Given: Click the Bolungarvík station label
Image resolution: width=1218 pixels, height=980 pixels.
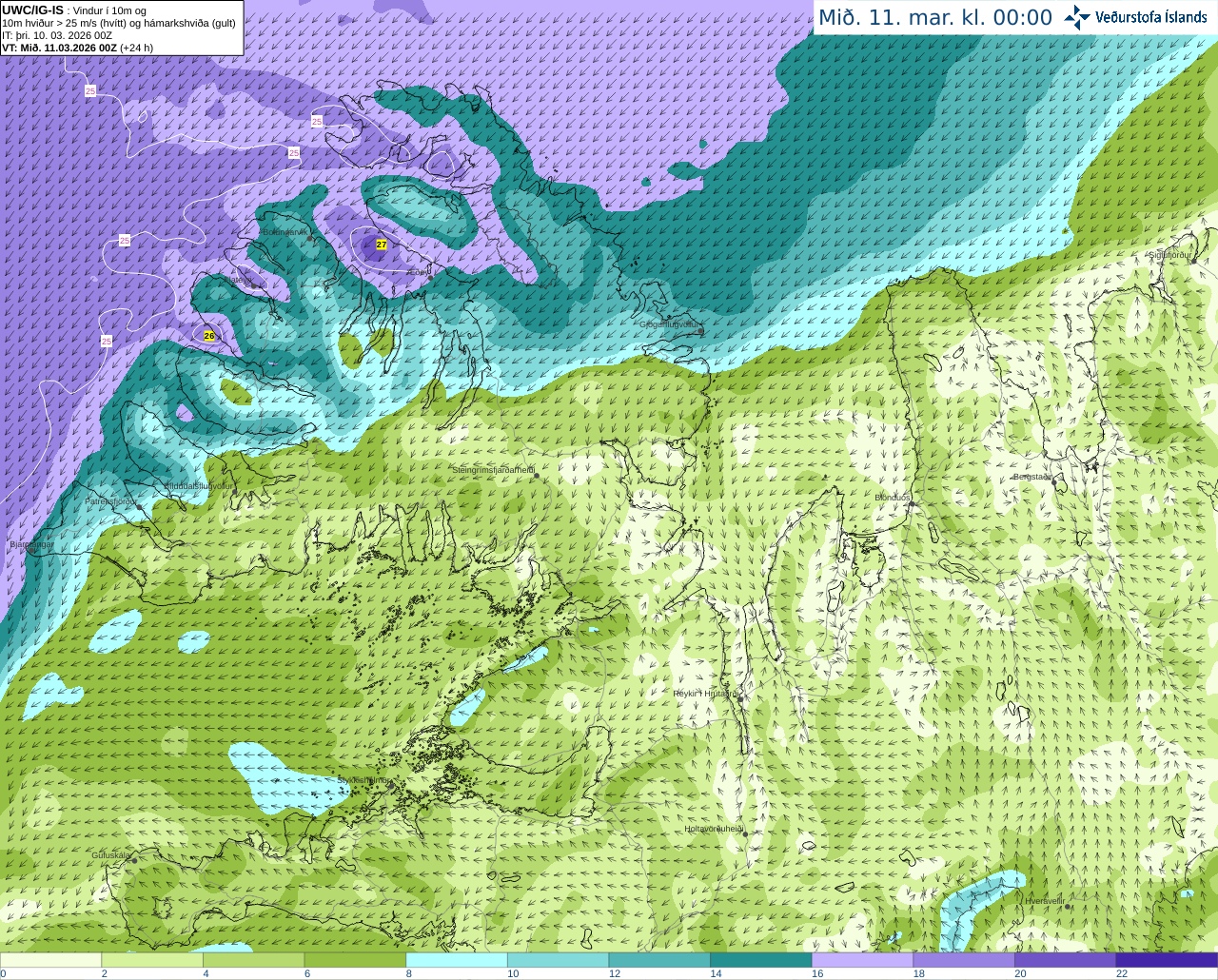Looking at the screenshot, I should 285,231.
